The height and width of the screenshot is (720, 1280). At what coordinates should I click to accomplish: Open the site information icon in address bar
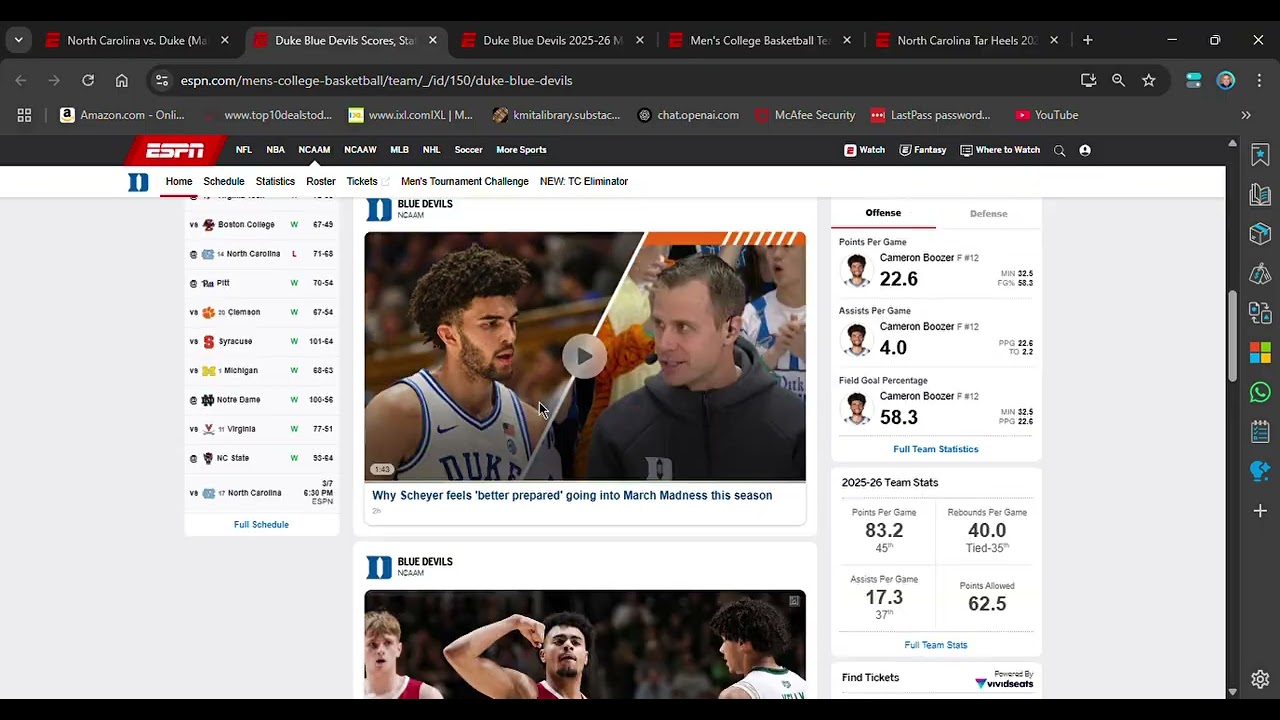(162, 80)
